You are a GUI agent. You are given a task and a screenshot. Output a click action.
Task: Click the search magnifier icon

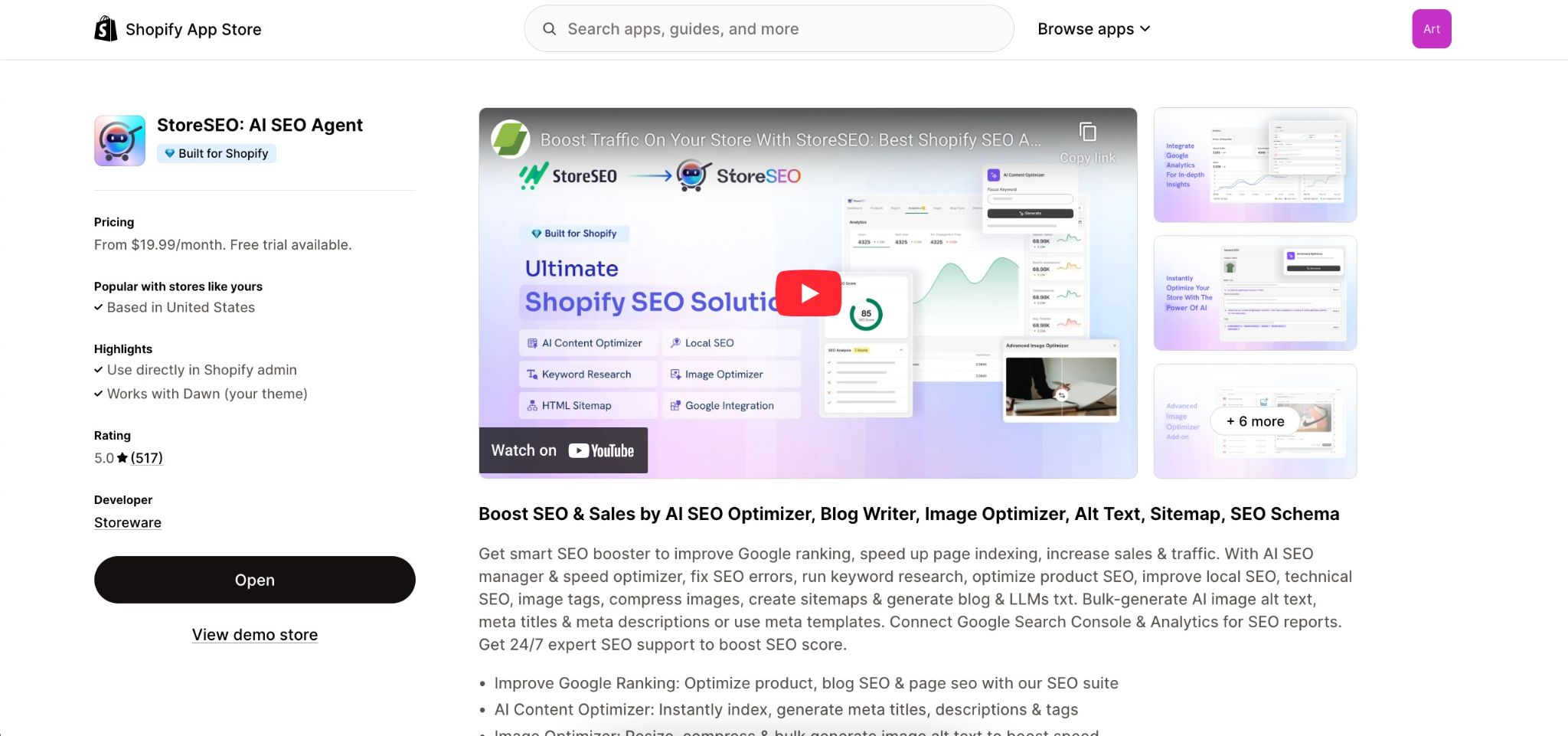coord(549,29)
